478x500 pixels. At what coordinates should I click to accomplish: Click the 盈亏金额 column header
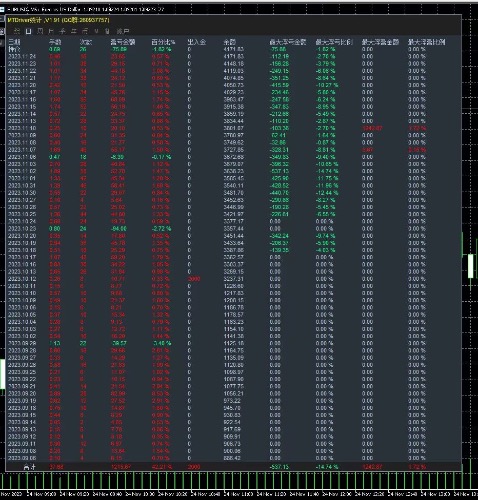click(123, 42)
